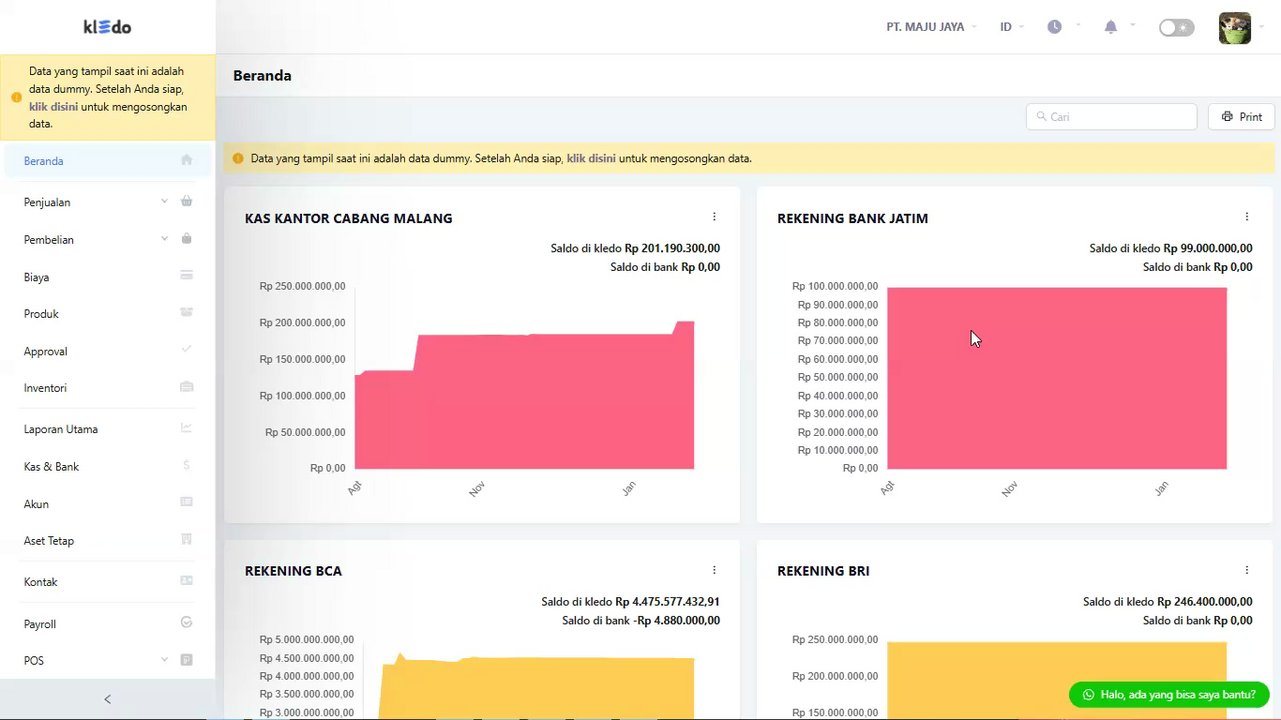Click the Cari search field
Viewport: 1281px width, 720px height.
tap(1111, 117)
